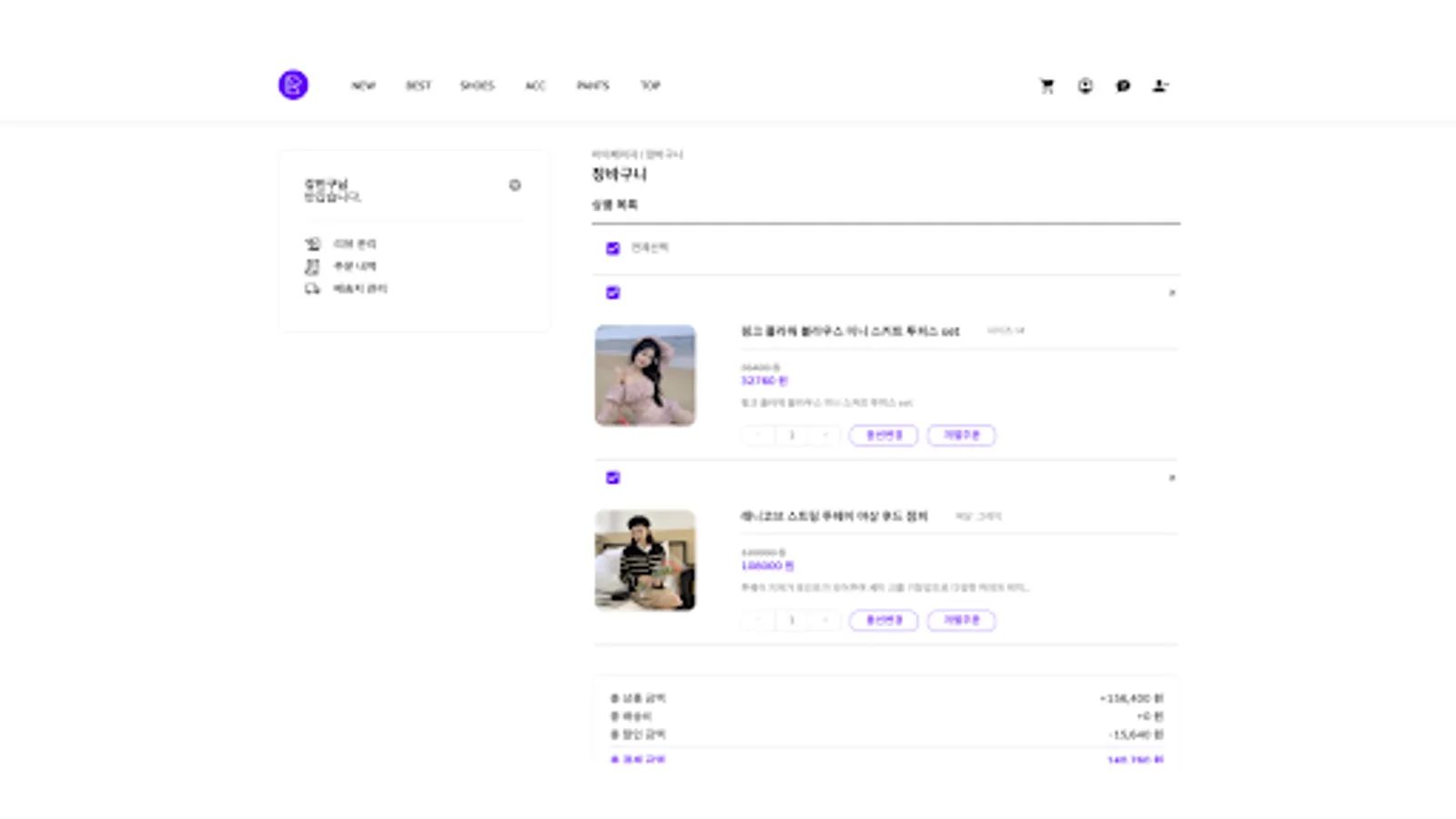Click second outlined button under pink dress set
This screenshot has width=1456, height=819.
962,435
